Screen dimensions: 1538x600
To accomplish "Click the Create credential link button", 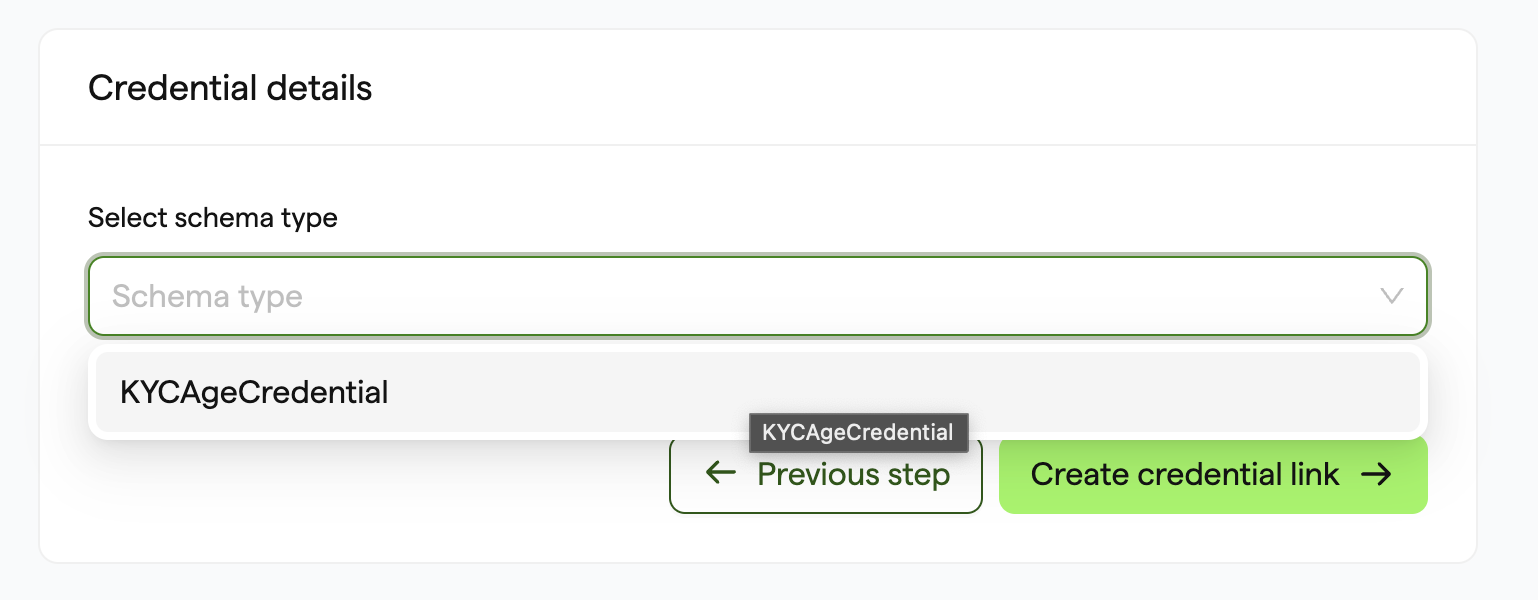I will (x=1213, y=474).
